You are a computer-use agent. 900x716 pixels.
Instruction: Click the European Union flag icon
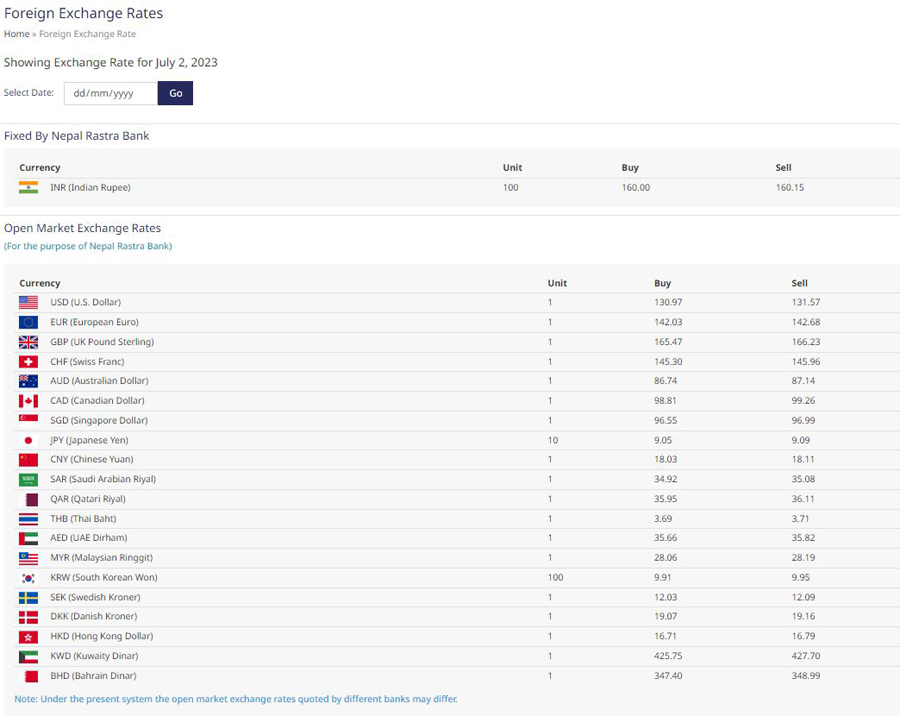[28, 322]
